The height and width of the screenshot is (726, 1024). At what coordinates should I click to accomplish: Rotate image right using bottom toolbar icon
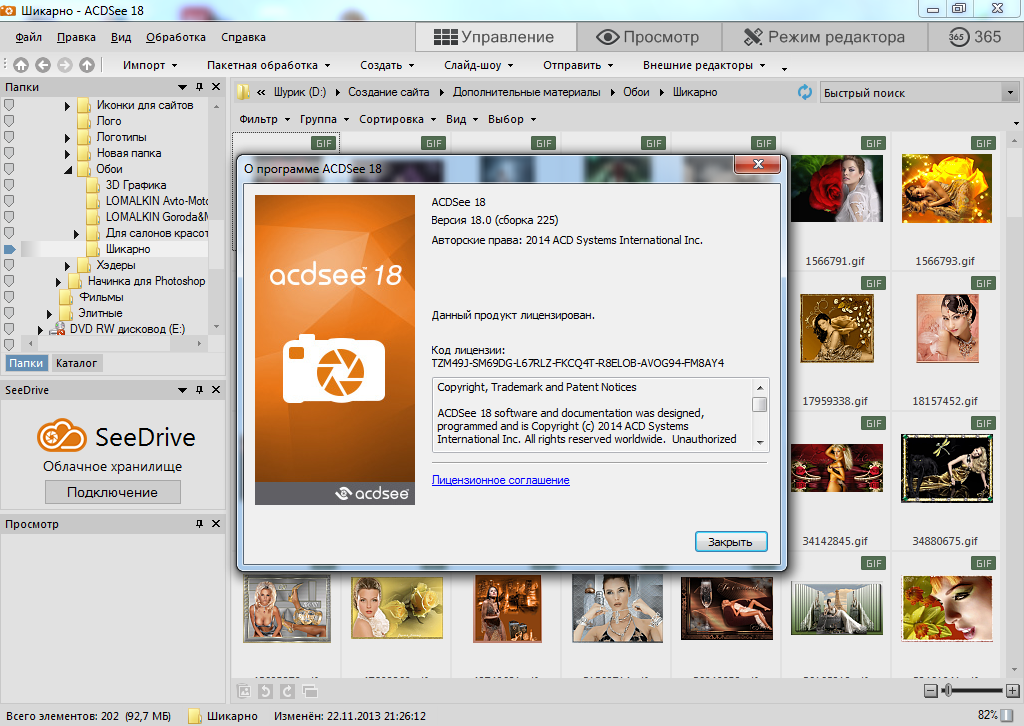coord(287,691)
